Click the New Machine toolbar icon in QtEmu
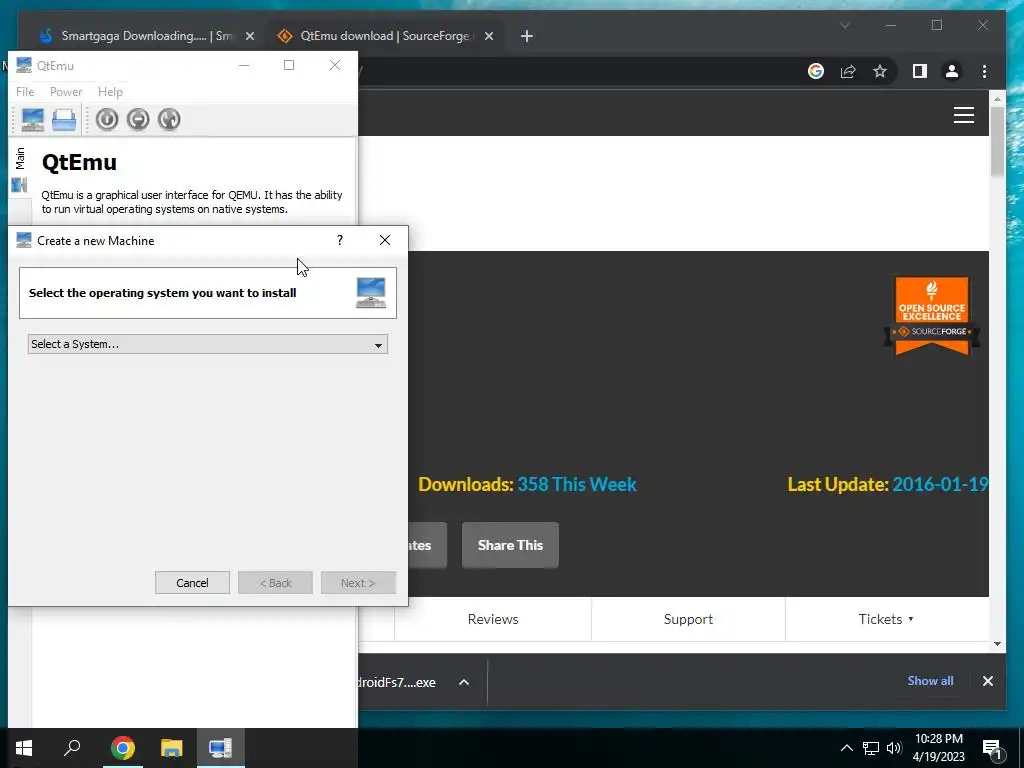Viewport: 1024px width, 768px height. [x=33, y=120]
